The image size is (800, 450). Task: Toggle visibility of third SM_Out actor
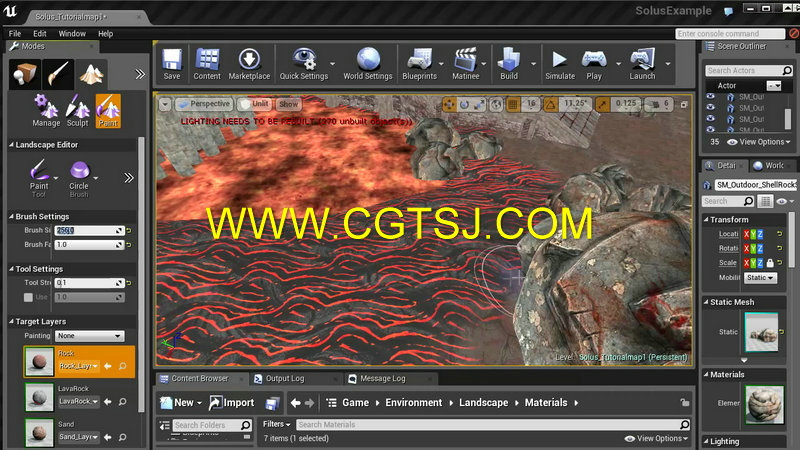710,119
